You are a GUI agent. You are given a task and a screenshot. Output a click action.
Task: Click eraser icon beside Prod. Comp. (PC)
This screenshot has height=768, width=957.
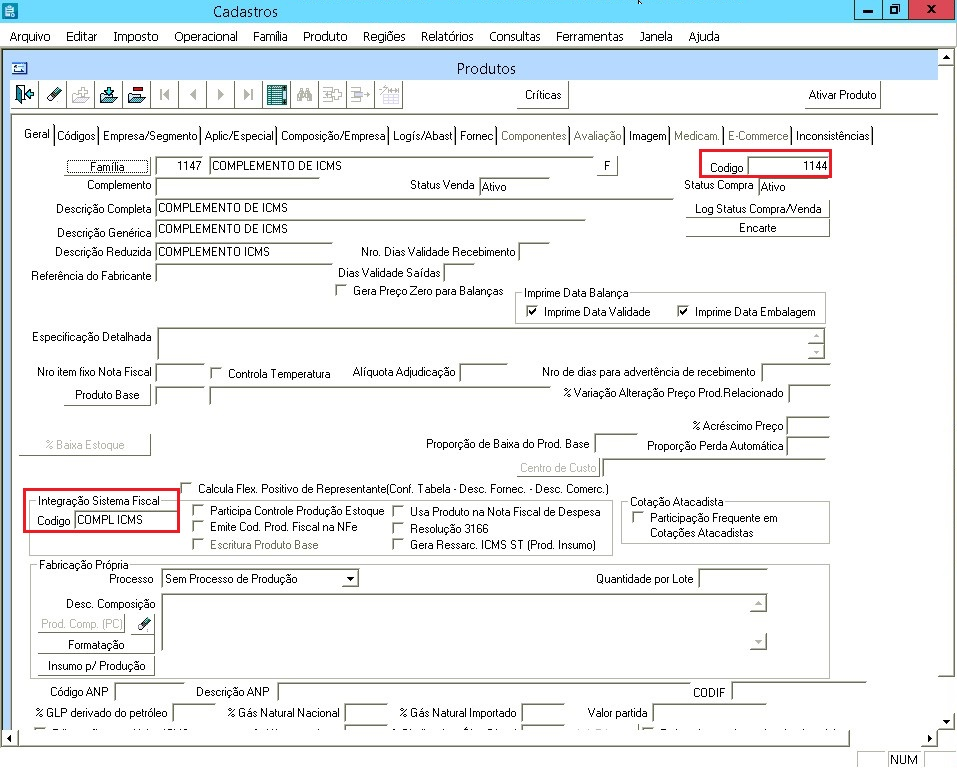point(143,624)
